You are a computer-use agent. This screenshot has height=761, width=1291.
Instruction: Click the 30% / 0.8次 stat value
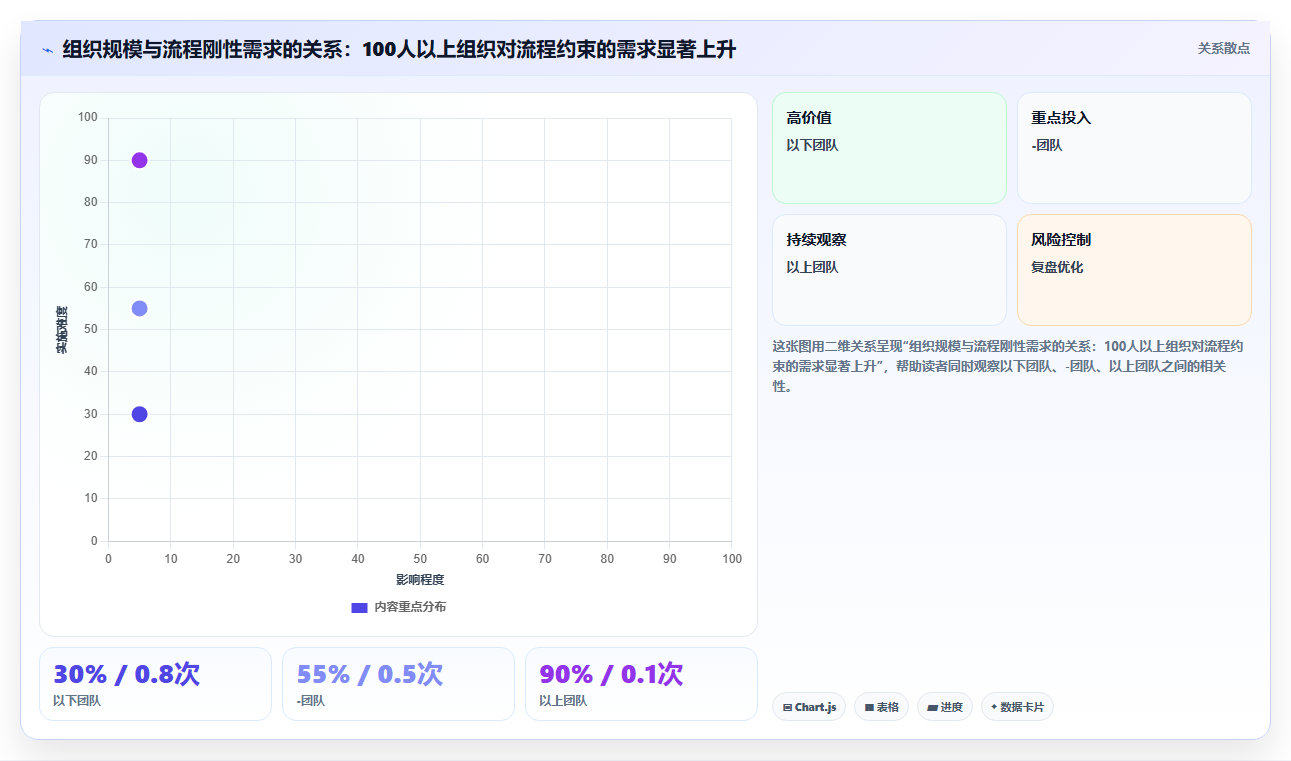[126, 674]
